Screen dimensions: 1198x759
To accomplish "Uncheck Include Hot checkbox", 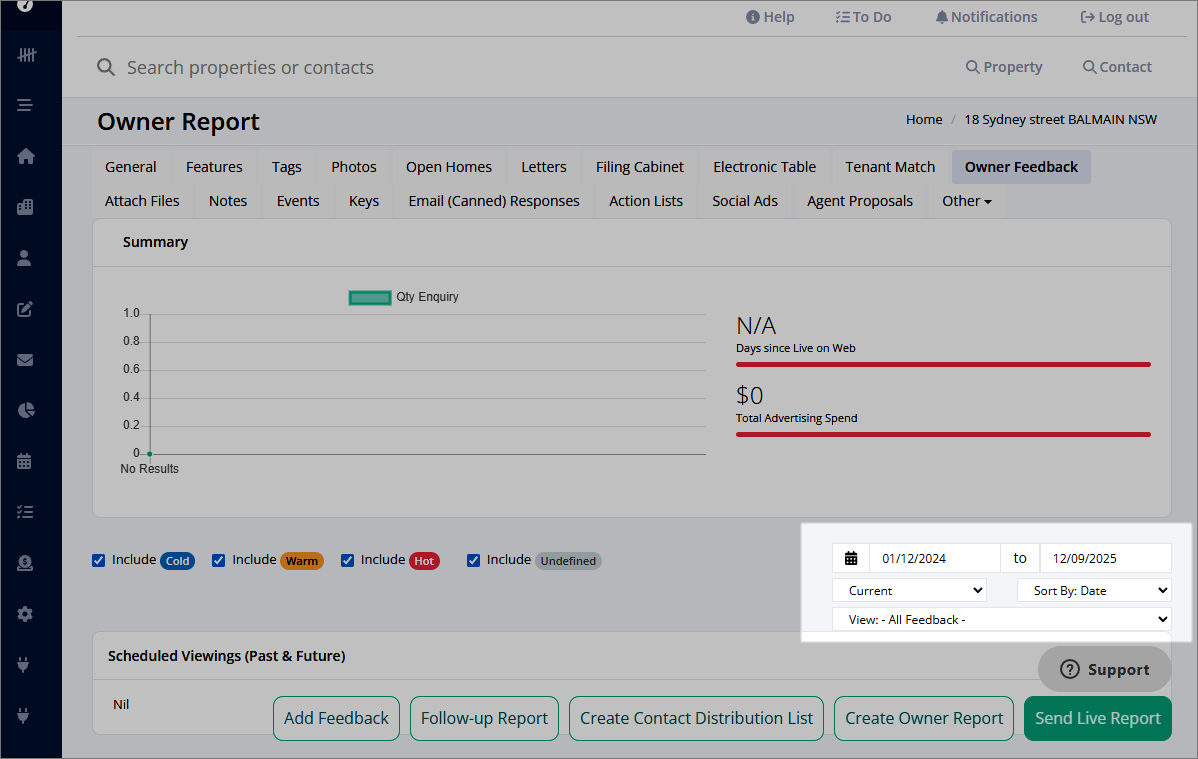I will tap(348, 560).
